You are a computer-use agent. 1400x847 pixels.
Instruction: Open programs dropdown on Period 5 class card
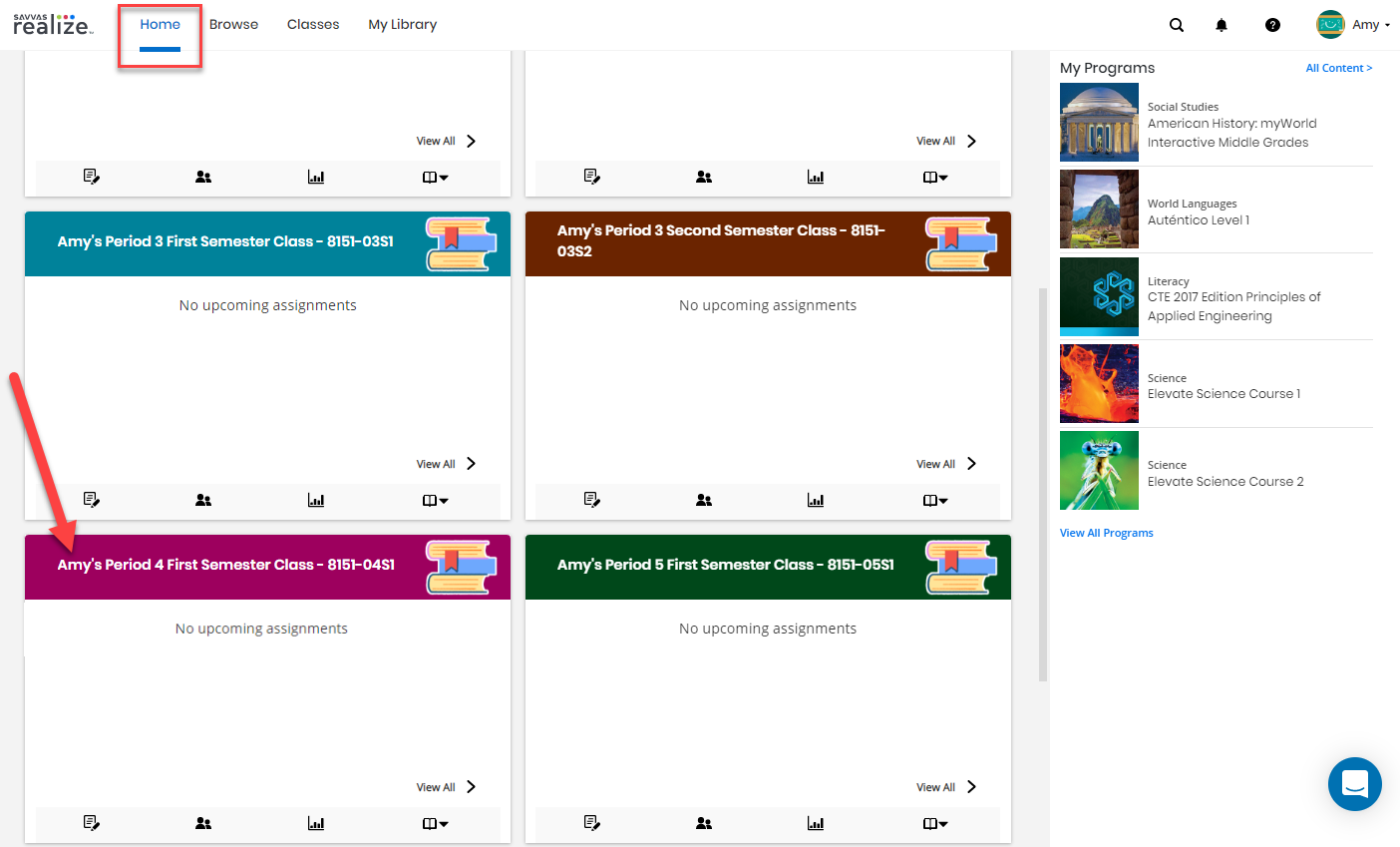coord(934,822)
